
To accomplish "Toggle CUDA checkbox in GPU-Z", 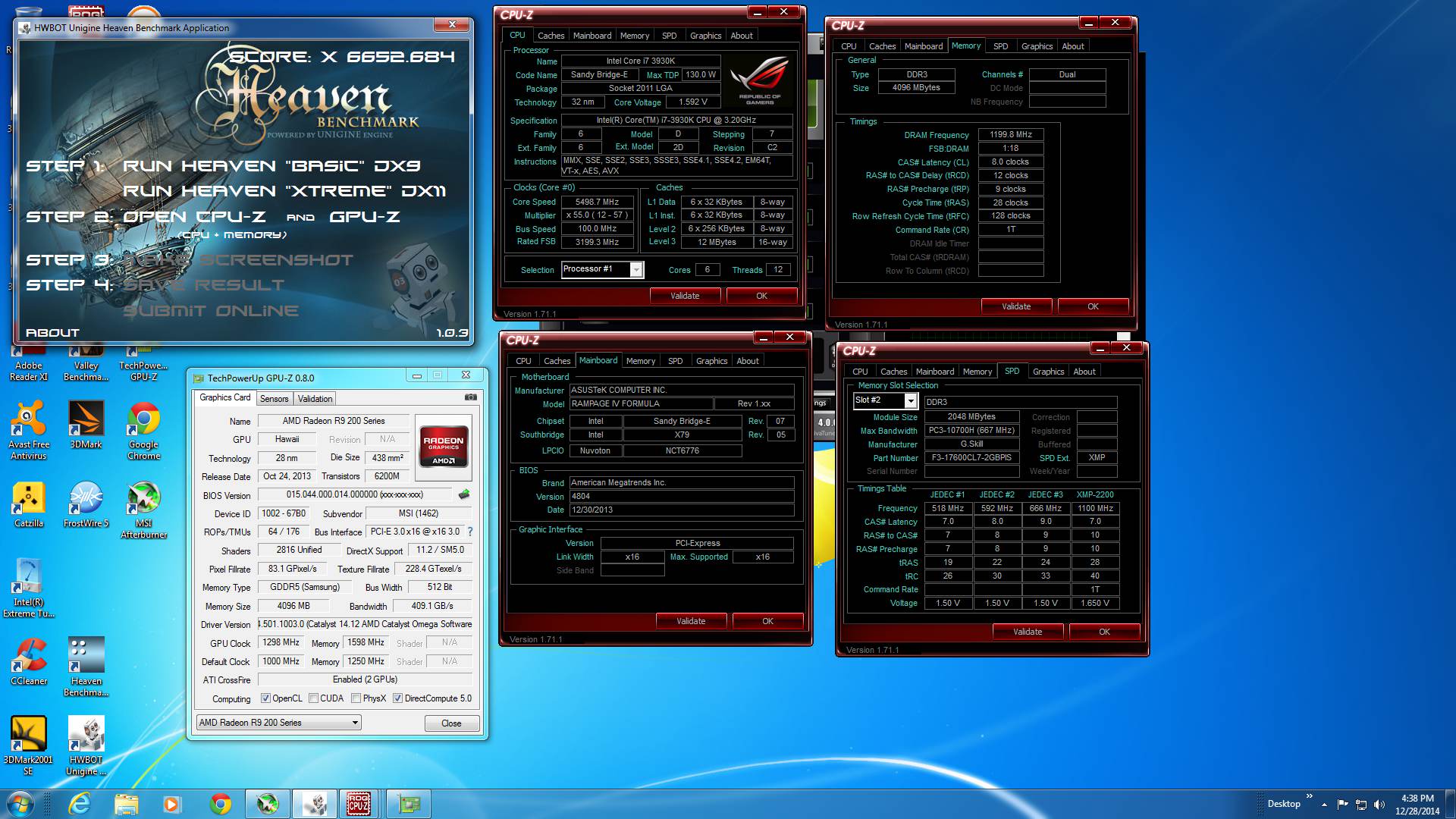I will point(313,698).
